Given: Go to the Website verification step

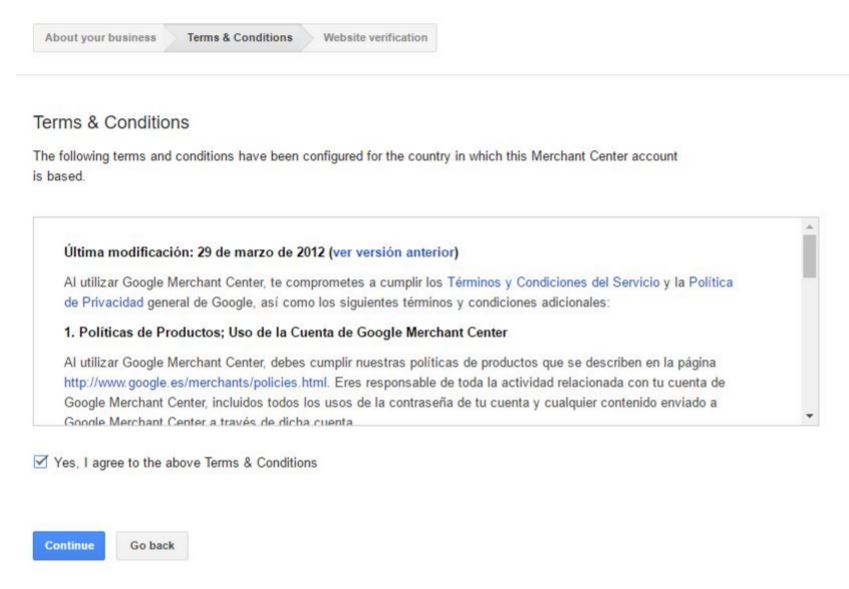Looking at the screenshot, I should tap(375, 38).
